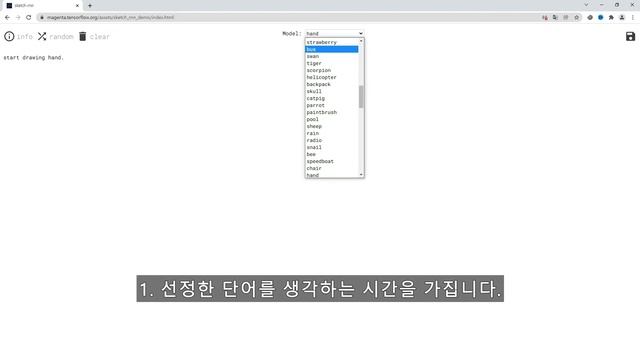Select strawberry from the model list
Image resolution: width=640 pixels, height=360 pixels.
coord(332,42)
